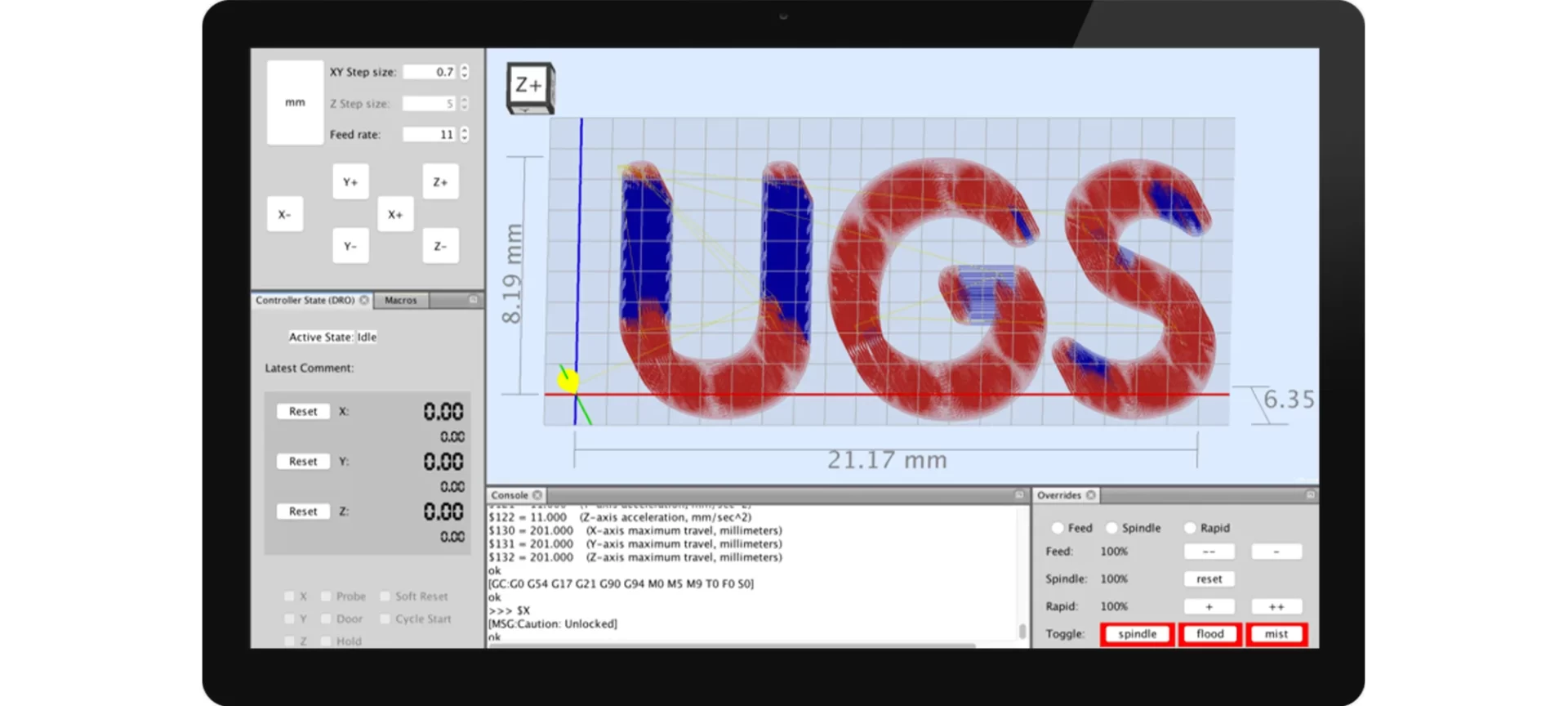Click the Z Step size field
This screenshot has height=706, width=1568.
(x=430, y=104)
